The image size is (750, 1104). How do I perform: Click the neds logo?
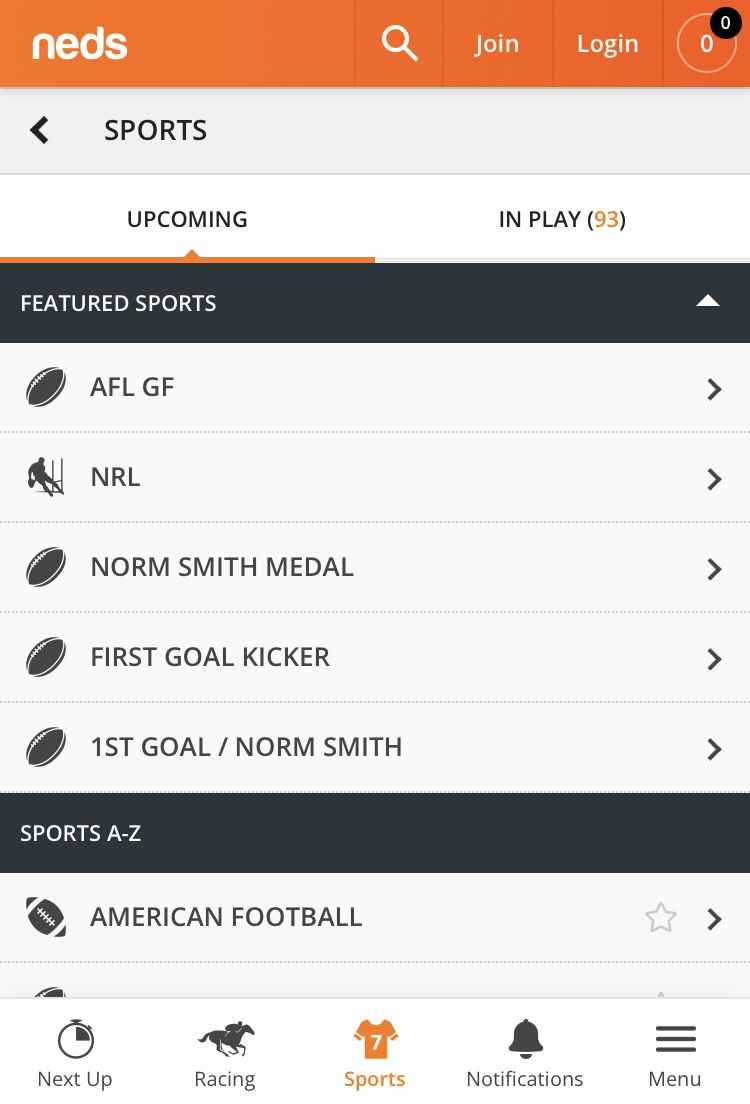tap(80, 44)
